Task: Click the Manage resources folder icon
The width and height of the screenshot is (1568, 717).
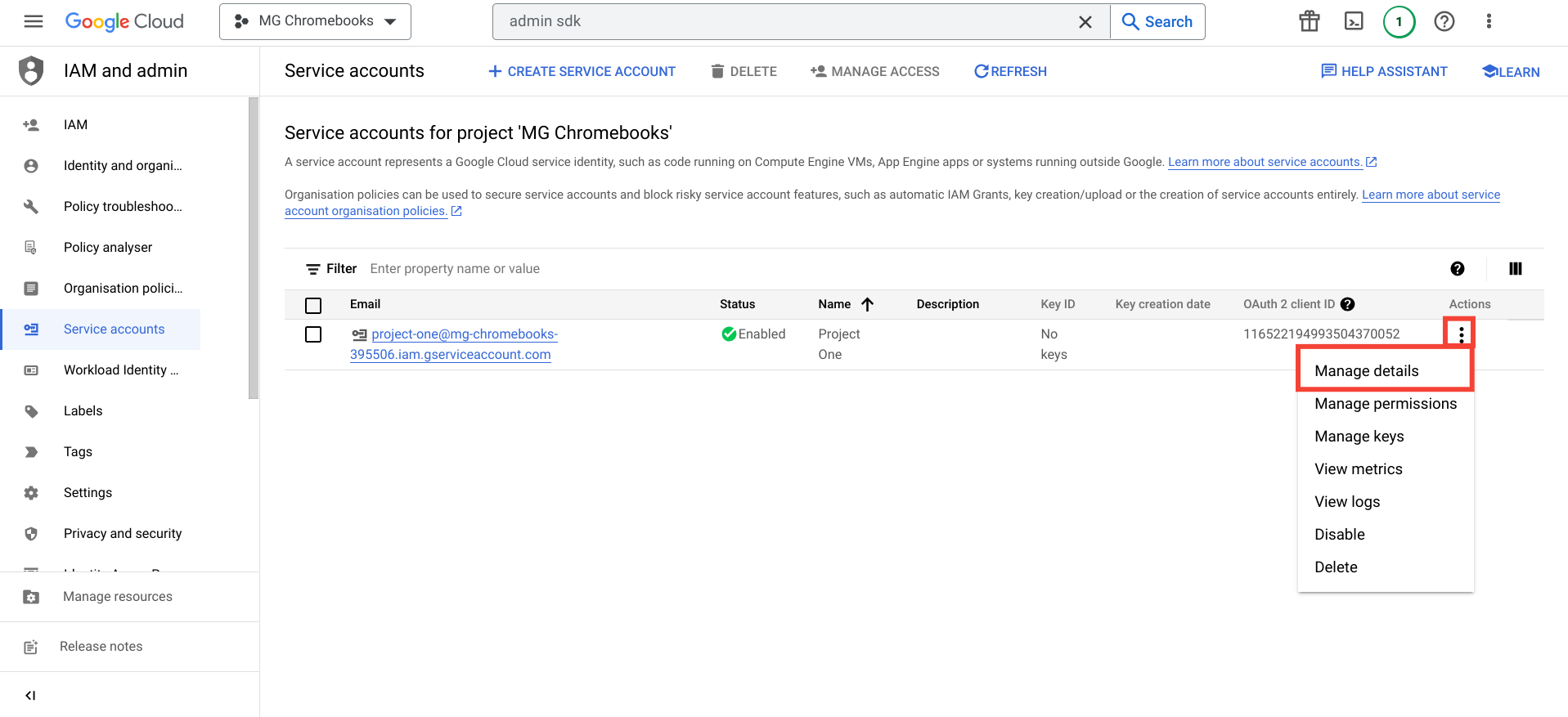Action: pyautogui.click(x=31, y=597)
